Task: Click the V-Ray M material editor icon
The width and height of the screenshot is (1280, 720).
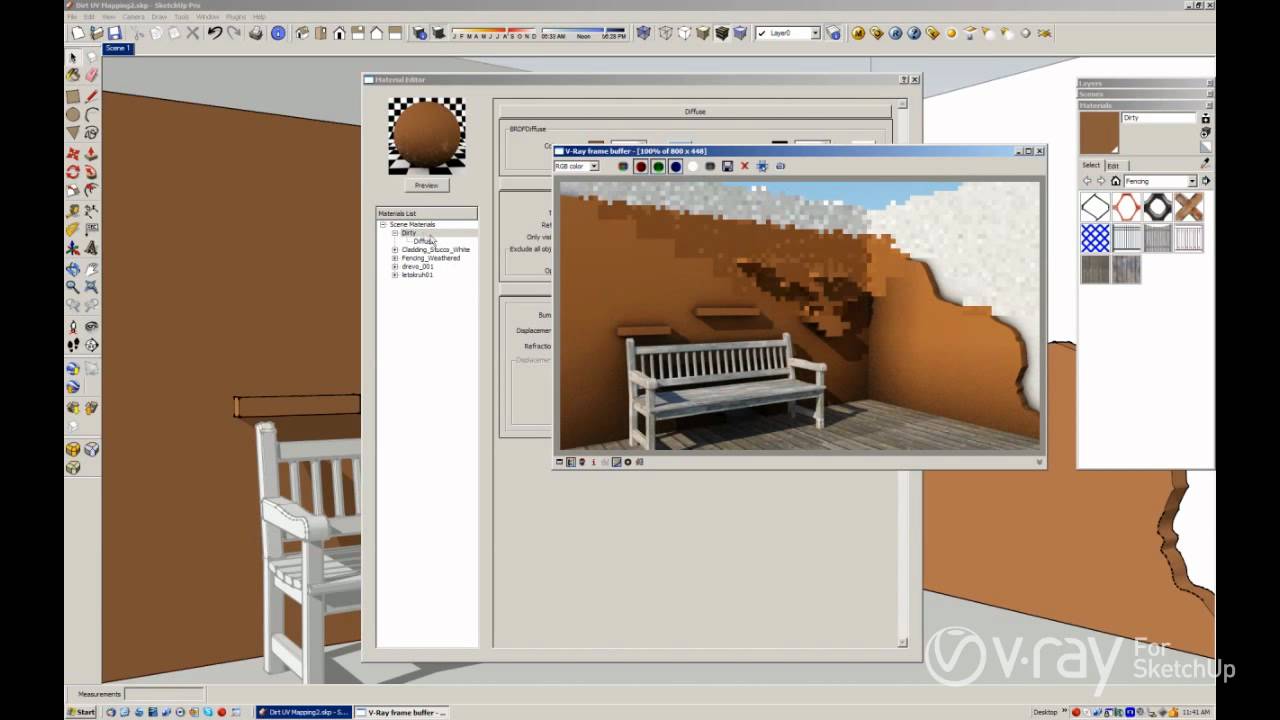Action: click(x=858, y=33)
